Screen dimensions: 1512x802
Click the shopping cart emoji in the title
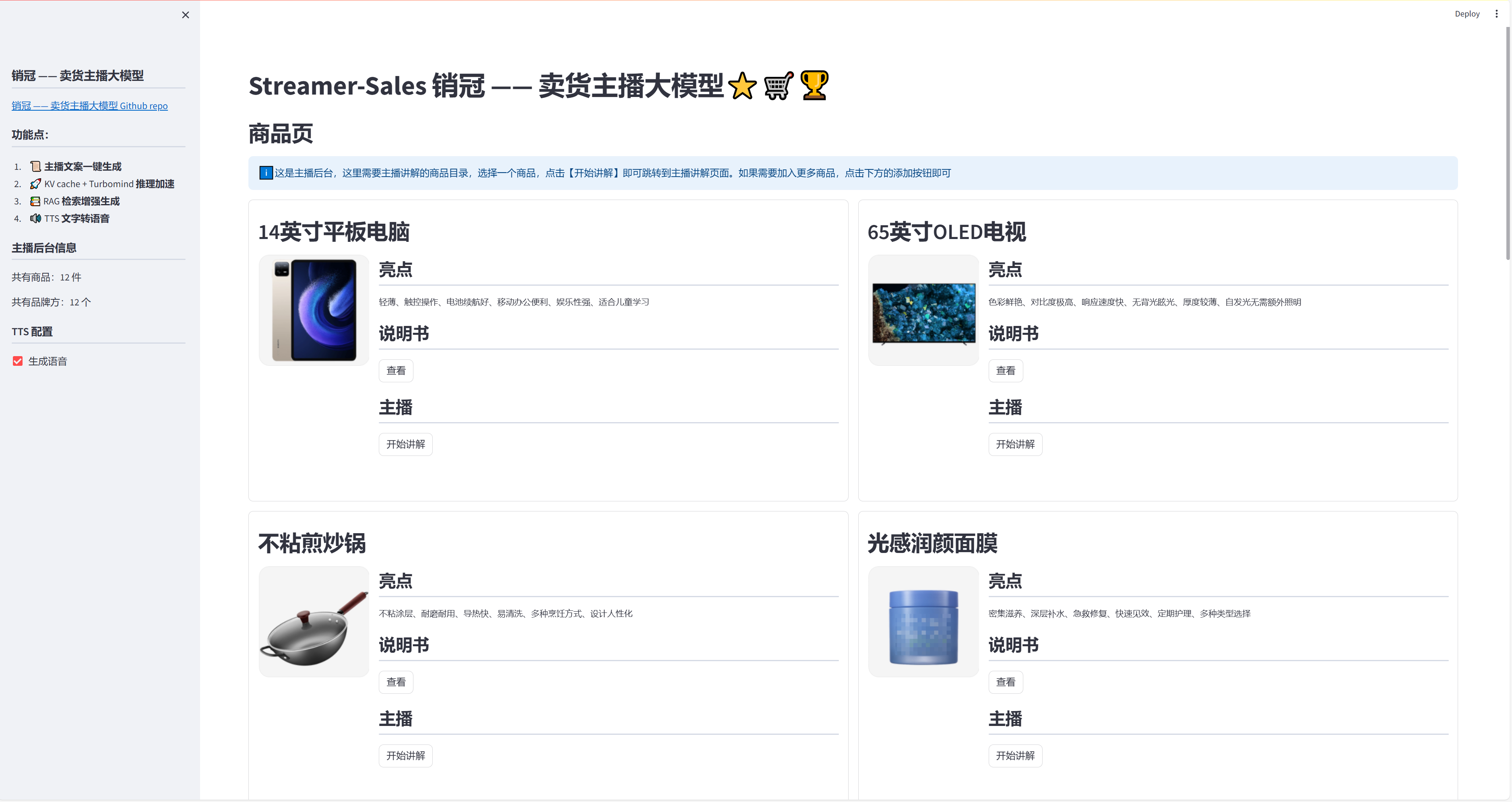tap(778, 86)
